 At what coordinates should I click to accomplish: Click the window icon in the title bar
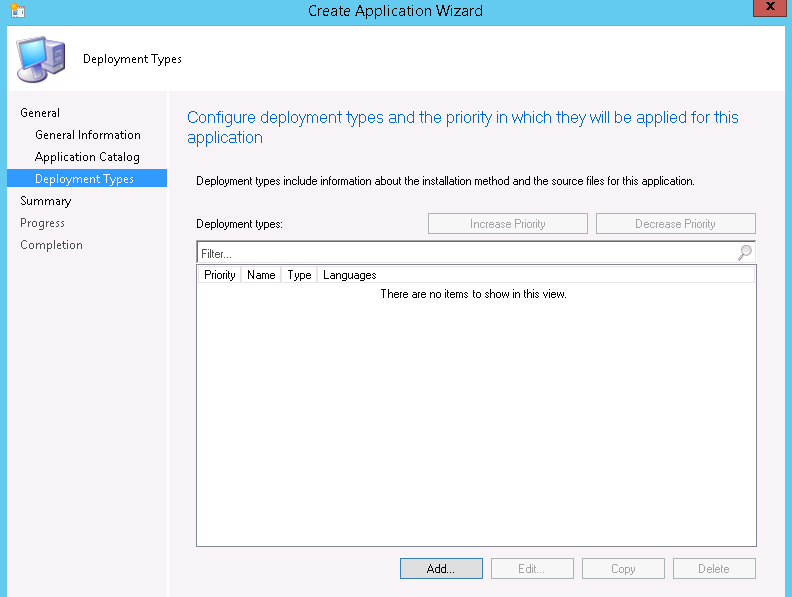point(17,11)
